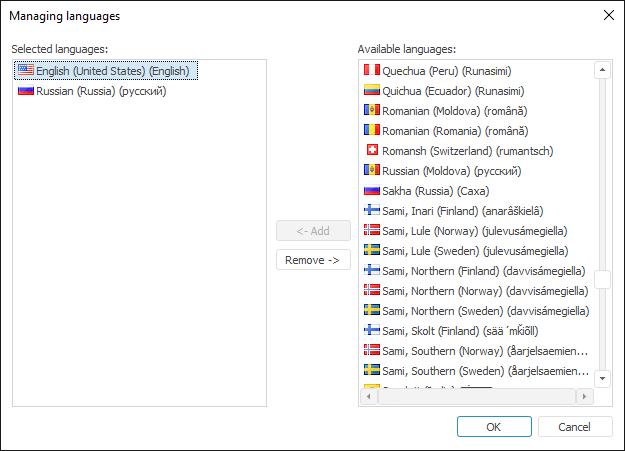The width and height of the screenshot is (625, 451).
Task: Click the flag icon beside Sakha (Russia)
Action: pos(371,191)
